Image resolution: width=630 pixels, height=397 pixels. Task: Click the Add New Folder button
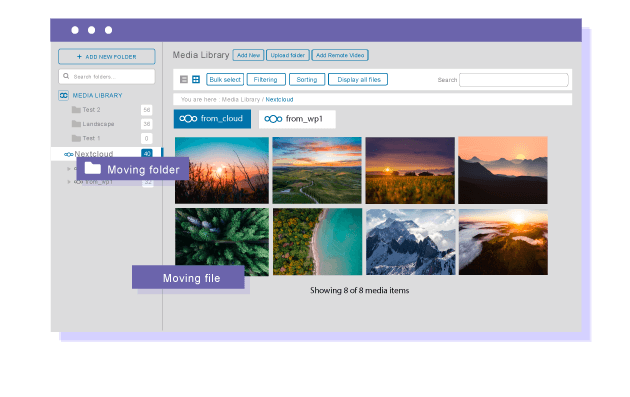coord(106,57)
